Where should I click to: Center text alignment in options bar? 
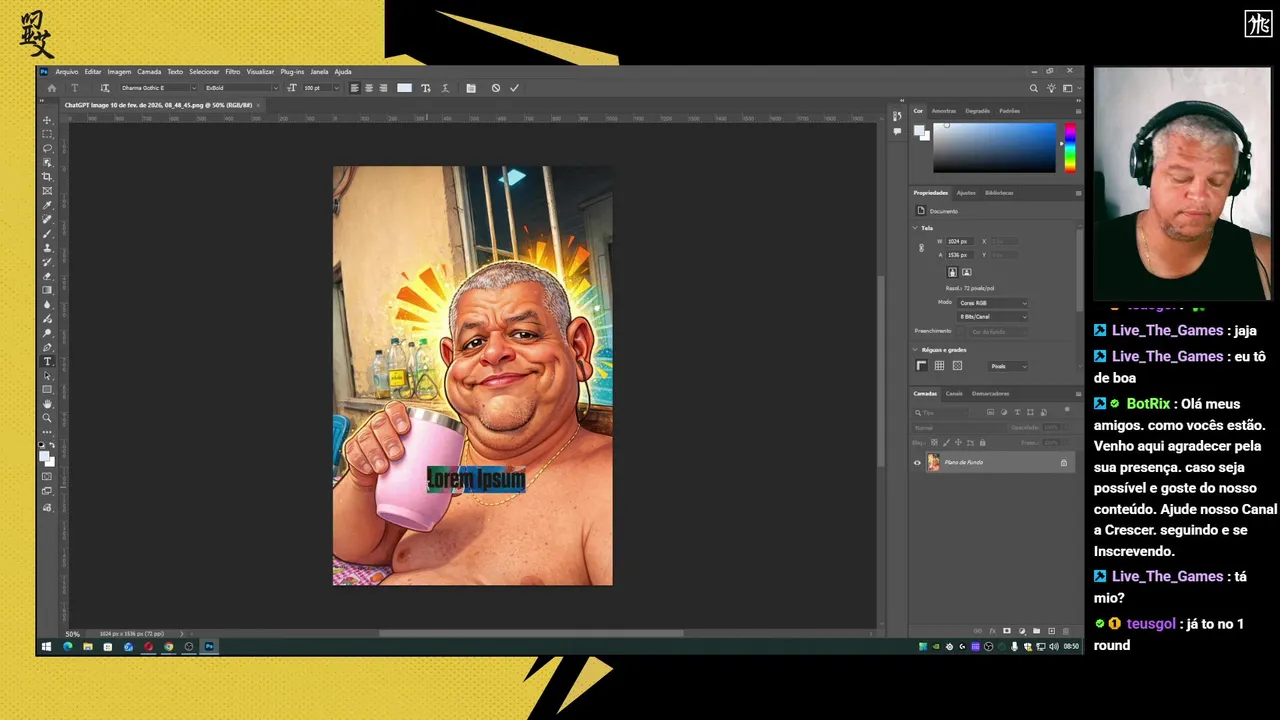pos(369,88)
